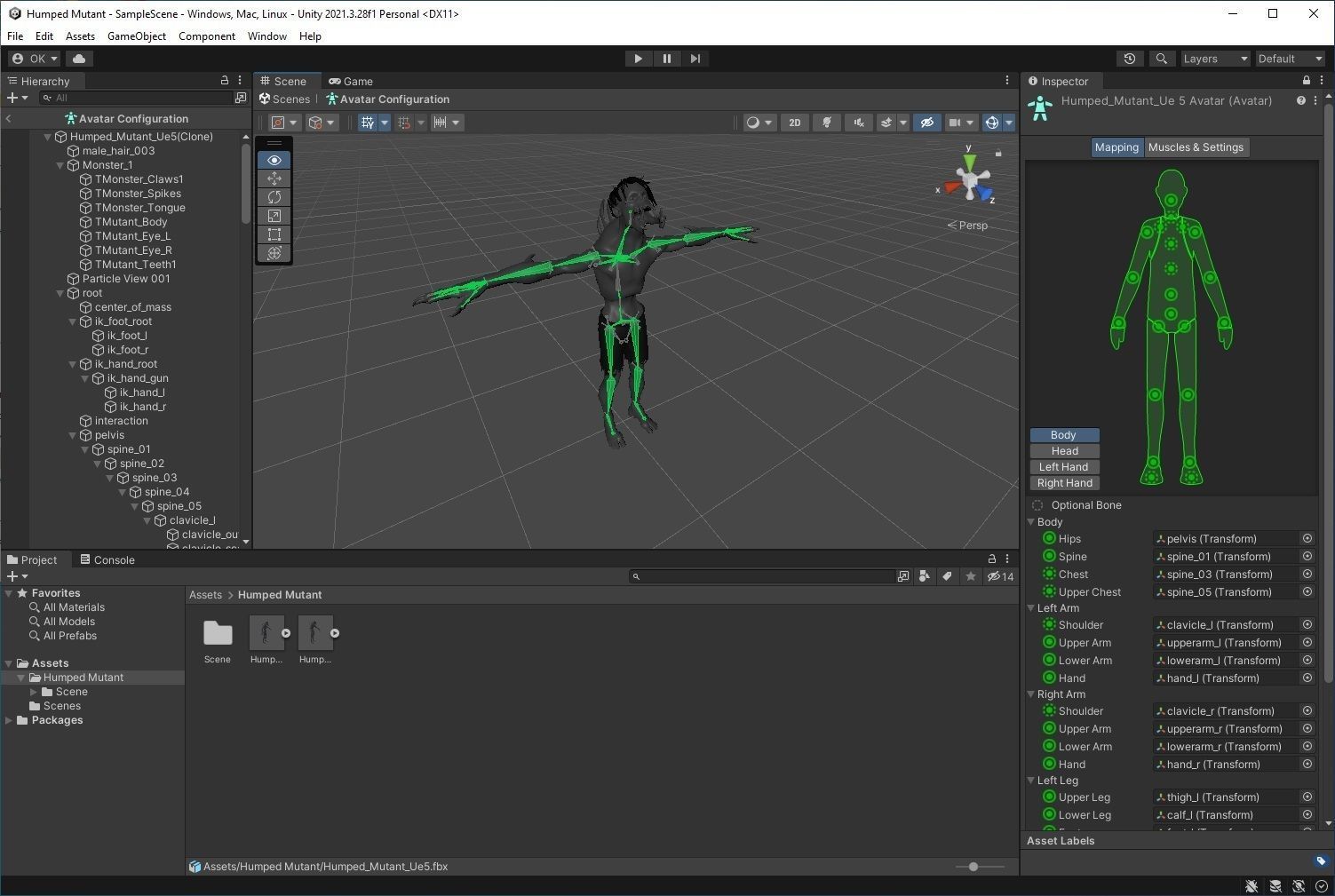Click Search by Label icon in Project
Viewport: 1335px width, 896px height.
point(947,576)
